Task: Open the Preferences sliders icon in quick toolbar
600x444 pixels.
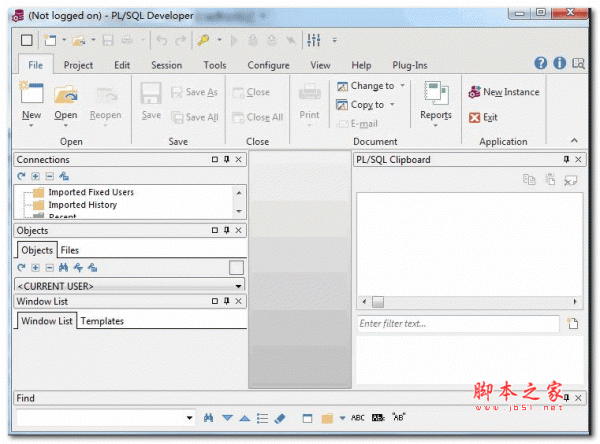Action: point(314,40)
